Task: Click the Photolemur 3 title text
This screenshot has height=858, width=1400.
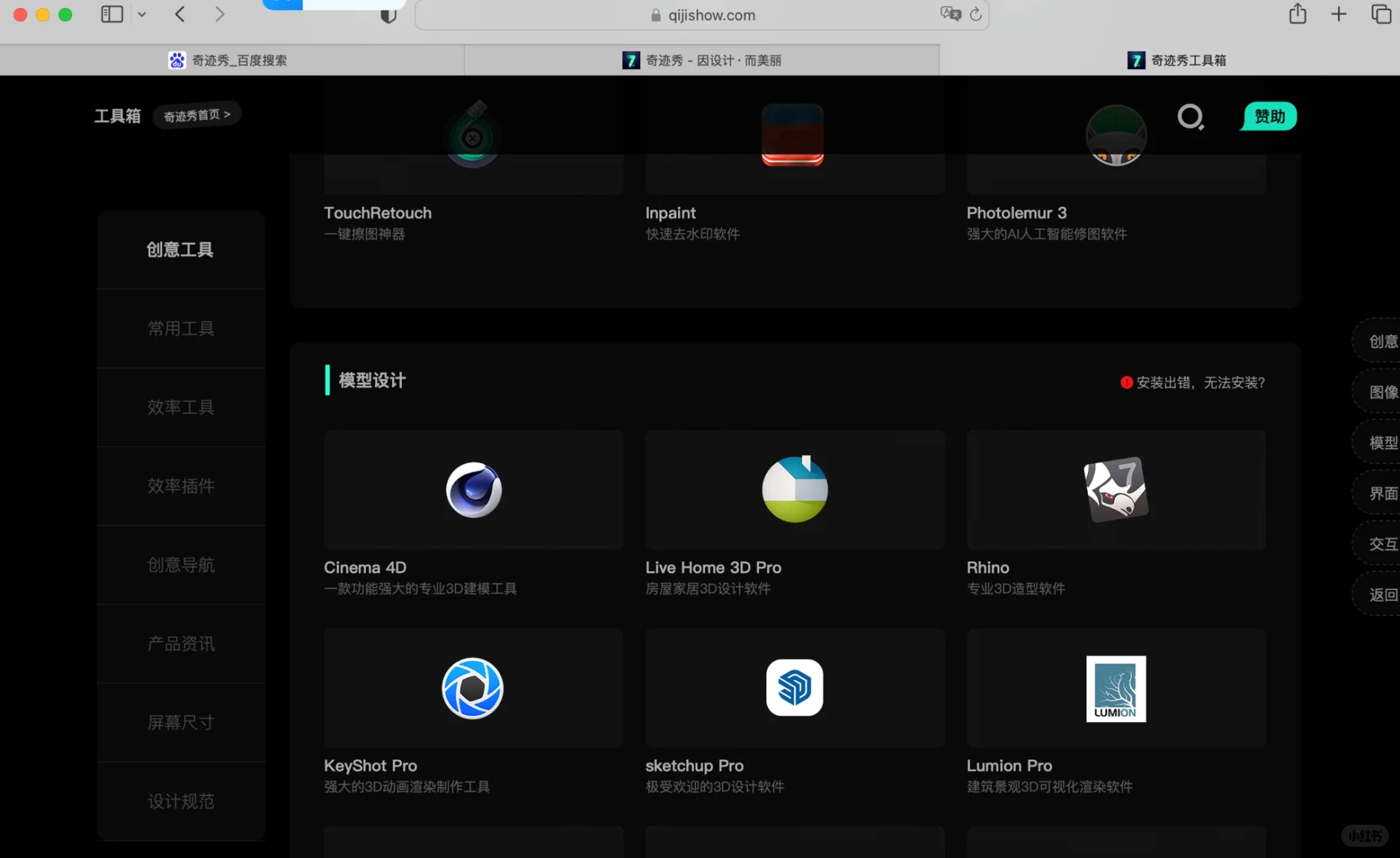Action: tap(1016, 213)
